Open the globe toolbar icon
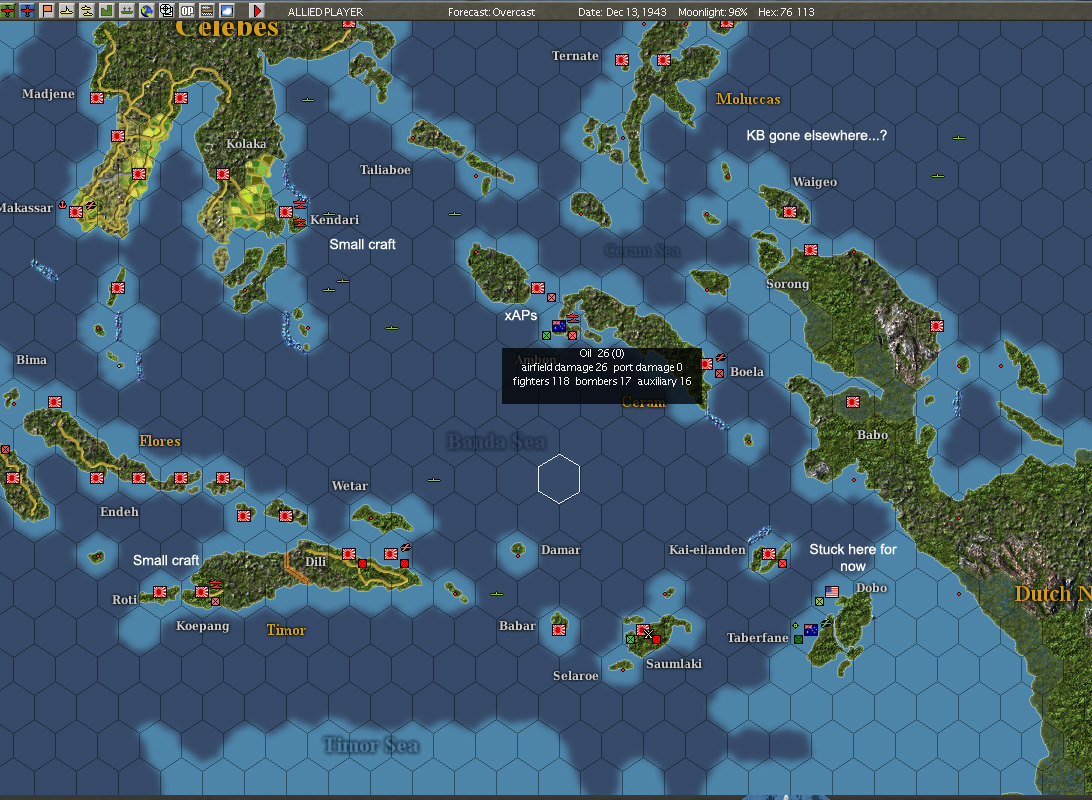Viewport: 1092px width, 800px height. pyautogui.click(x=147, y=10)
